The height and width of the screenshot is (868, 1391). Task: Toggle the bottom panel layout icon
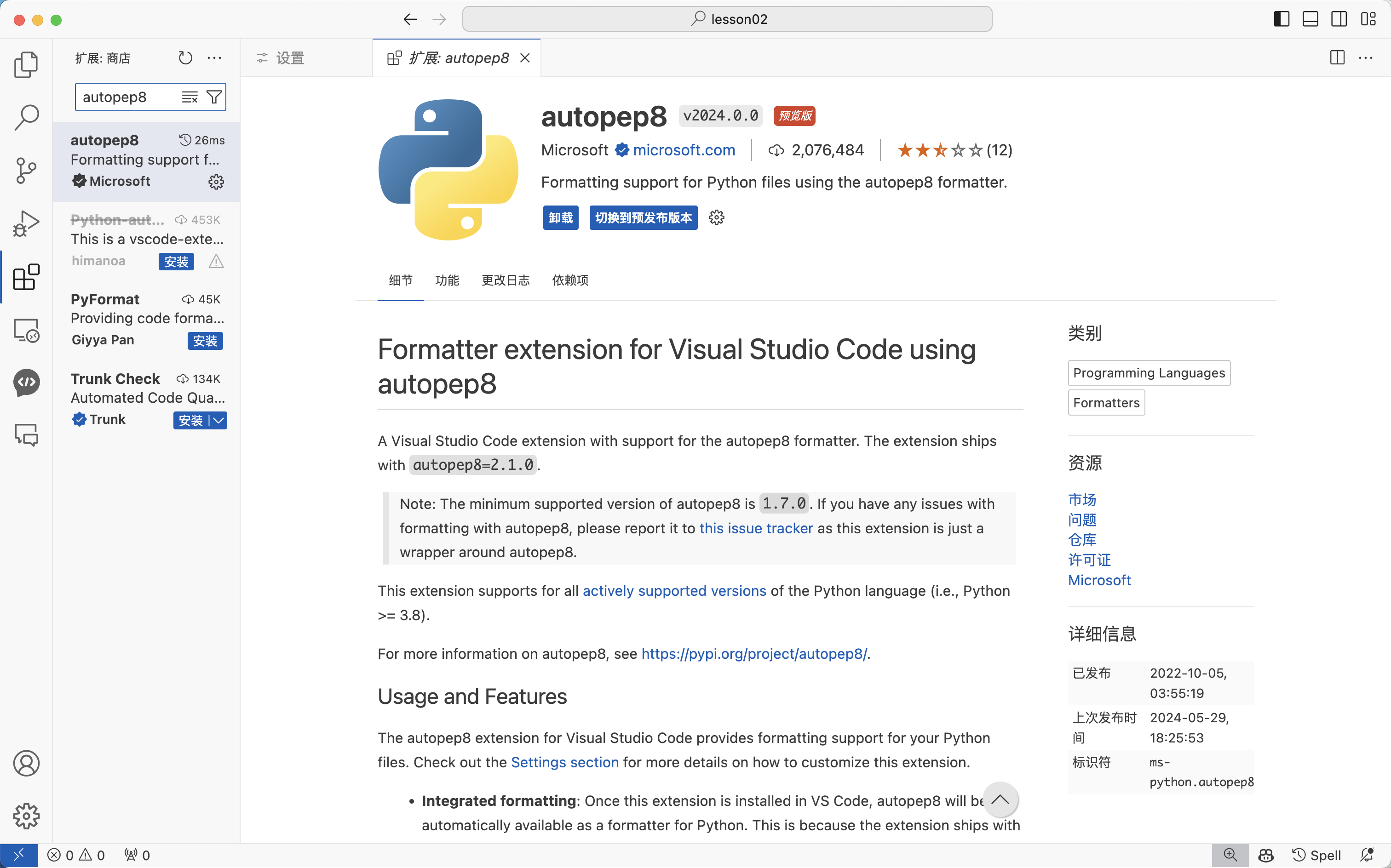click(1310, 19)
